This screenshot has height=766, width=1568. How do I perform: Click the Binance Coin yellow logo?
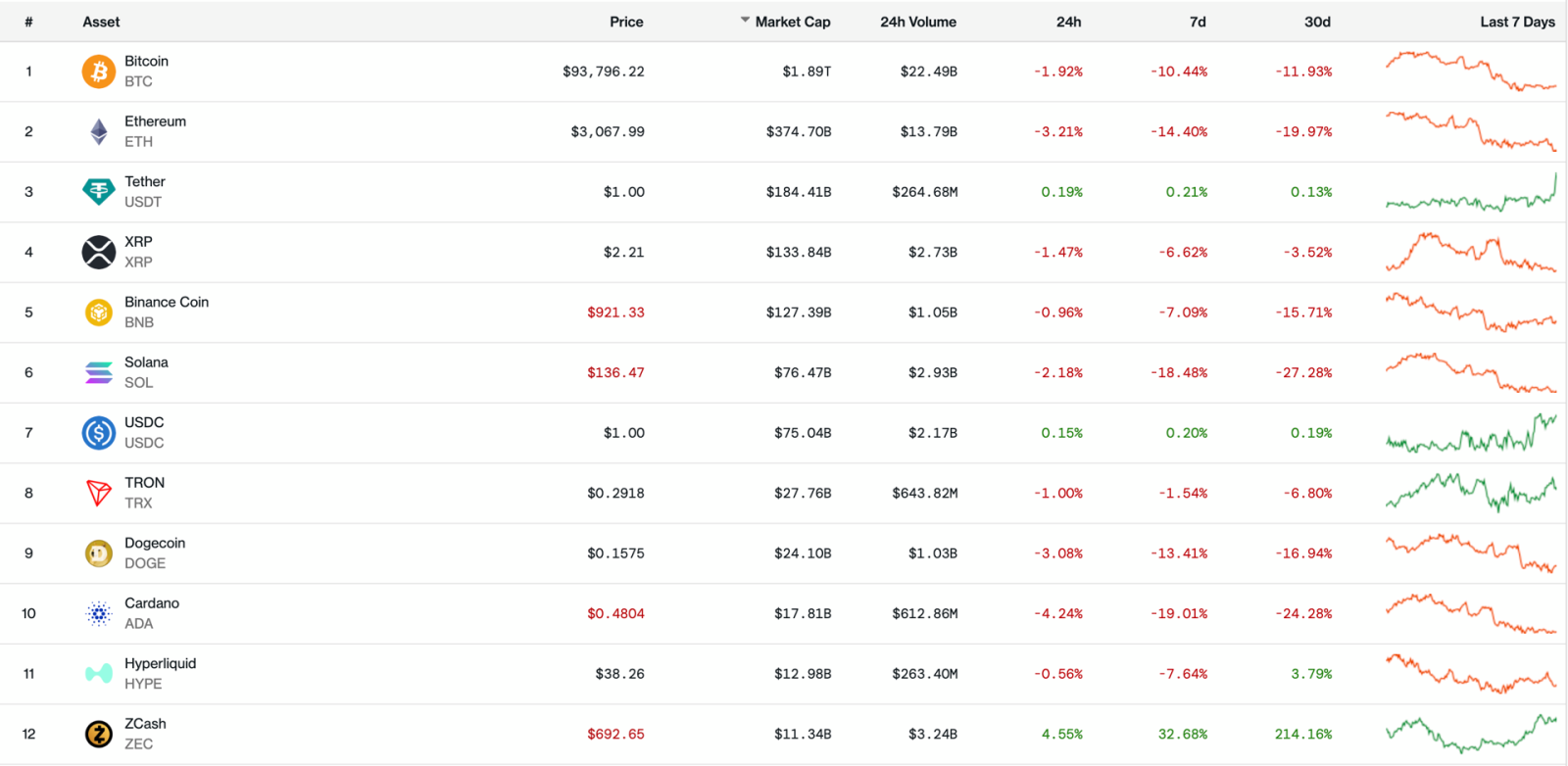(x=98, y=312)
